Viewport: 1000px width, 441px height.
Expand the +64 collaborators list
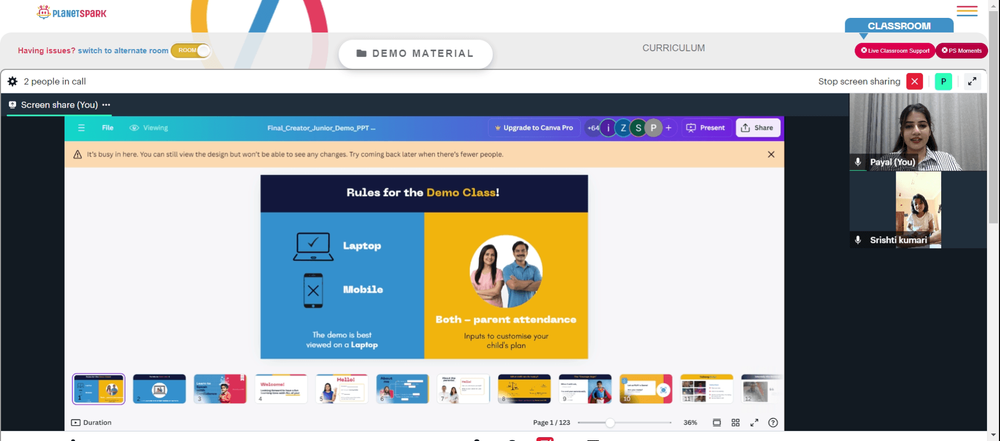[x=592, y=128]
